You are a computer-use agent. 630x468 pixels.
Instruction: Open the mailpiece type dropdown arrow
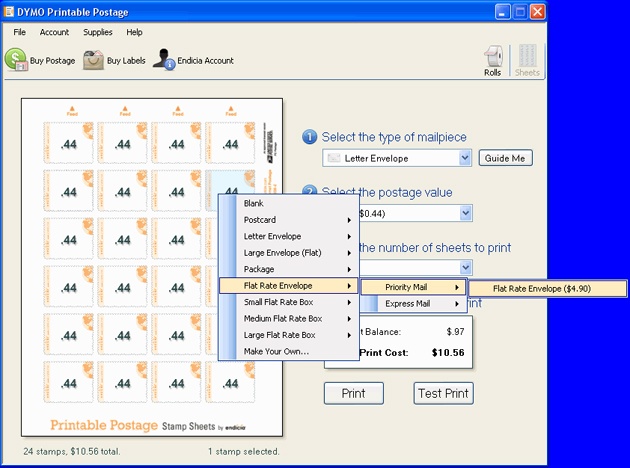[x=465, y=158]
